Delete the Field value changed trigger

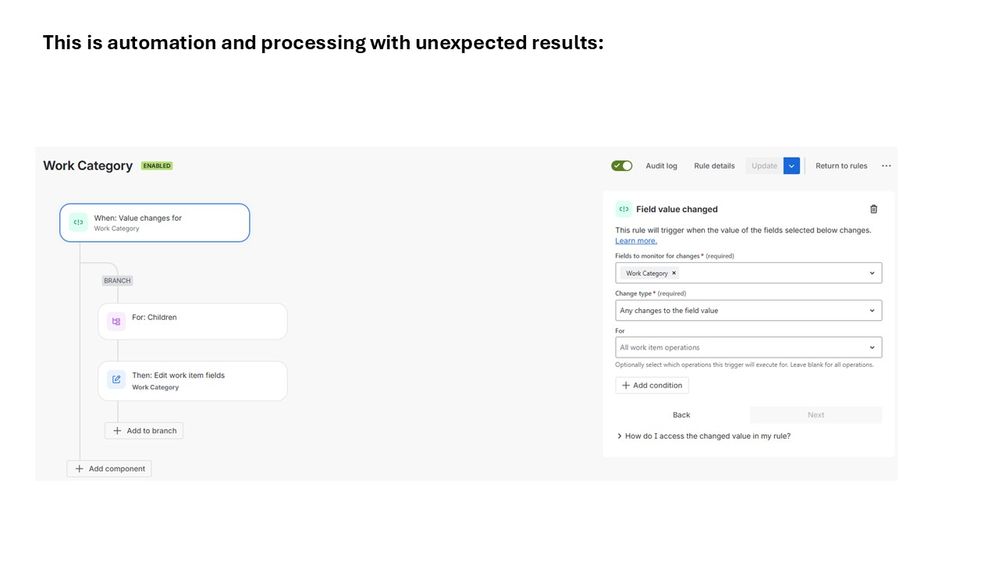click(x=873, y=209)
